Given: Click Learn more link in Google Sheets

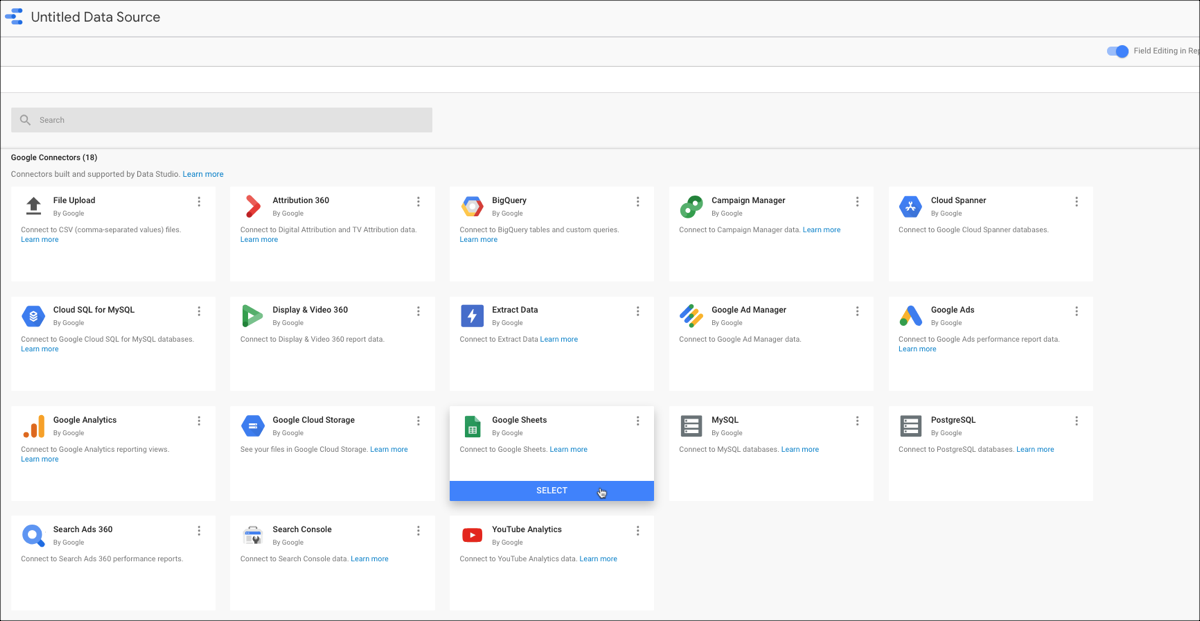Looking at the screenshot, I should (569, 450).
